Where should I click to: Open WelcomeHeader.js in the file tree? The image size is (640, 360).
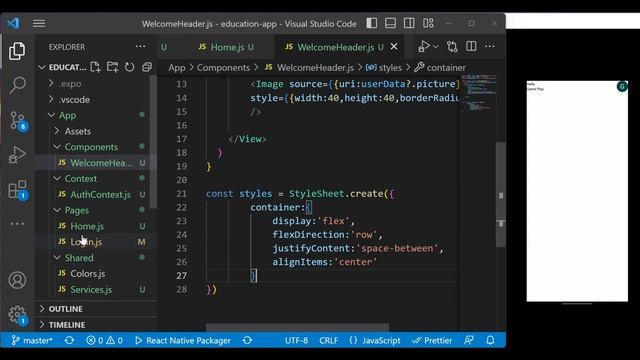coord(96,163)
